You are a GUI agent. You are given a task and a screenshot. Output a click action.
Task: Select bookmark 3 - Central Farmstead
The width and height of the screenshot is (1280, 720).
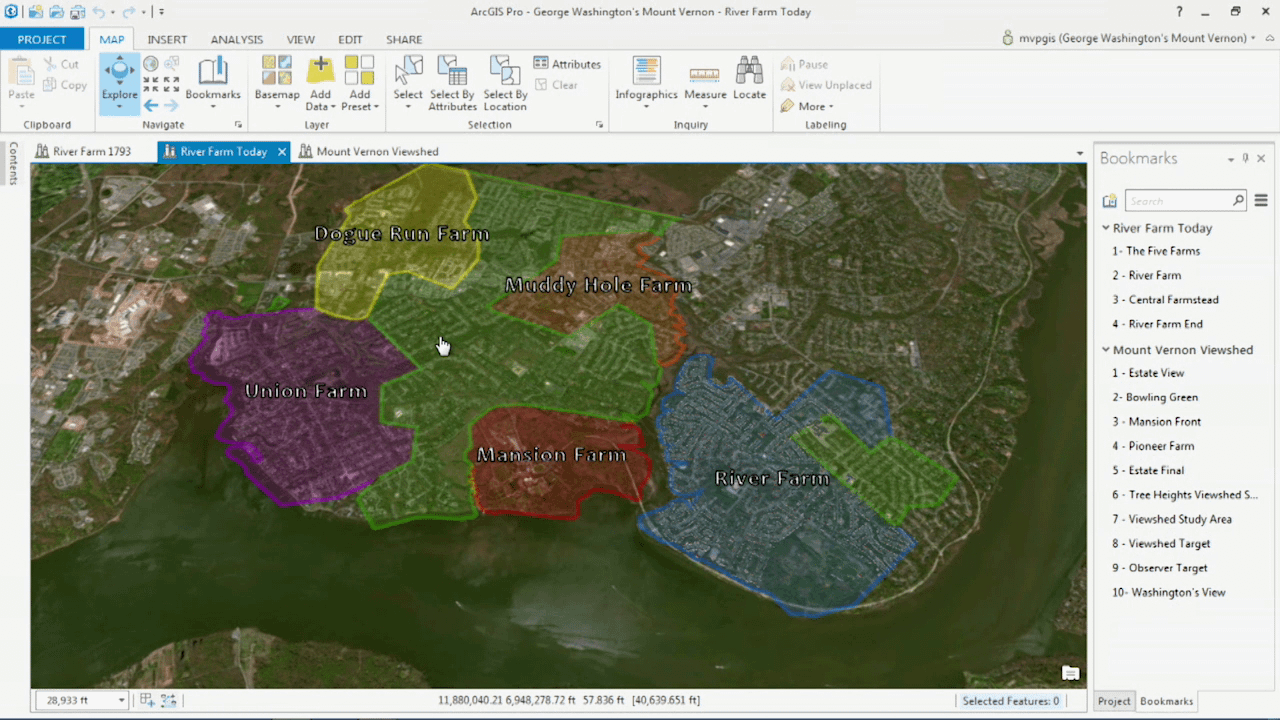pos(1165,300)
